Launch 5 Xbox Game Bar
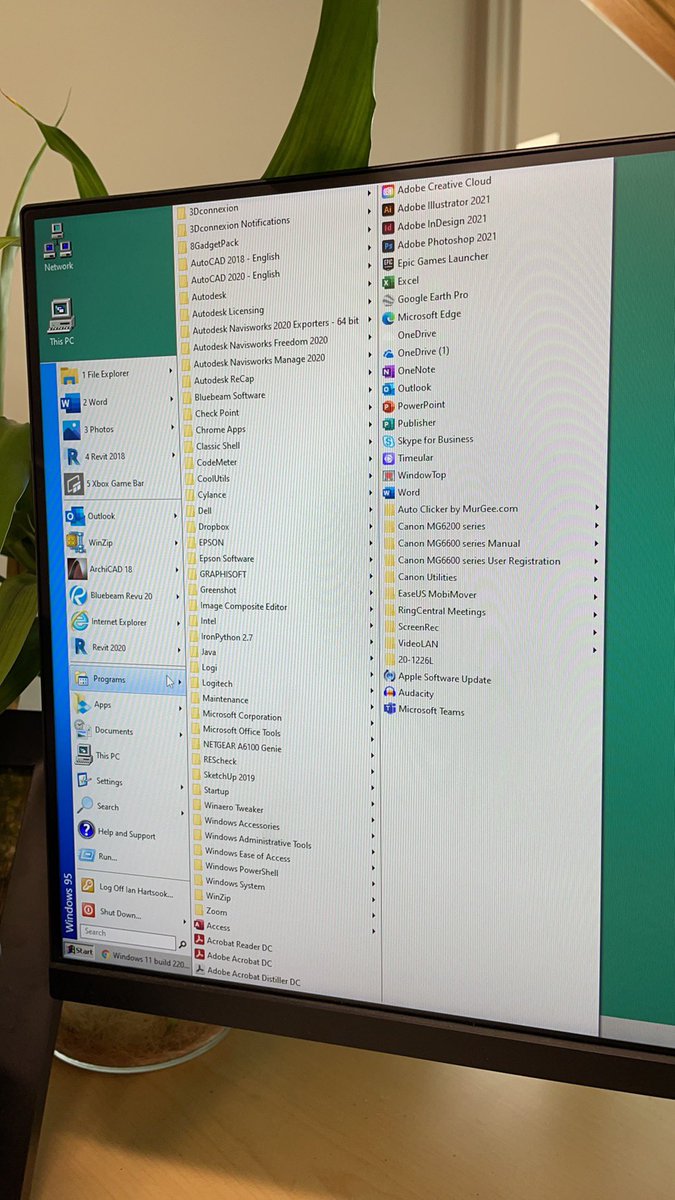Screen dimensions: 675x1200 [x=105, y=484]
